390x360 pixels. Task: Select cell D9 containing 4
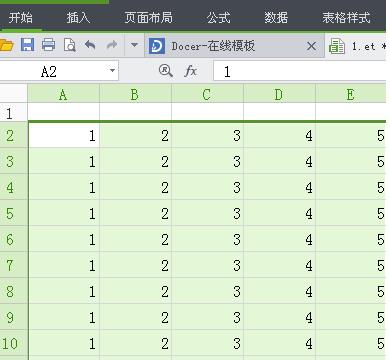(x=279, y=317)
